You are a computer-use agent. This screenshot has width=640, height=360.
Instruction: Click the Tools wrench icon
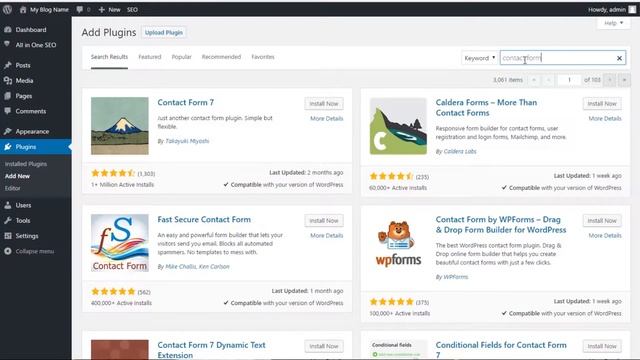[x=8, y=220]
